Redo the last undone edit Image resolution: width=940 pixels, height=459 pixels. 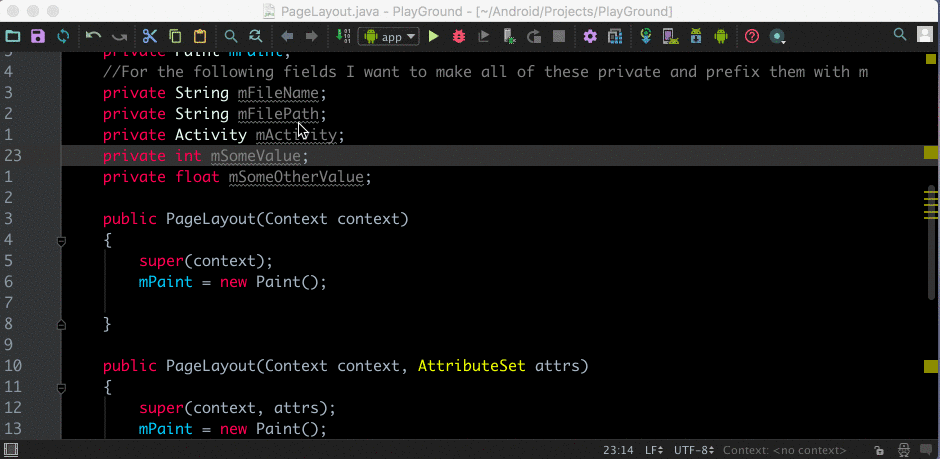[x=119, y=37]
